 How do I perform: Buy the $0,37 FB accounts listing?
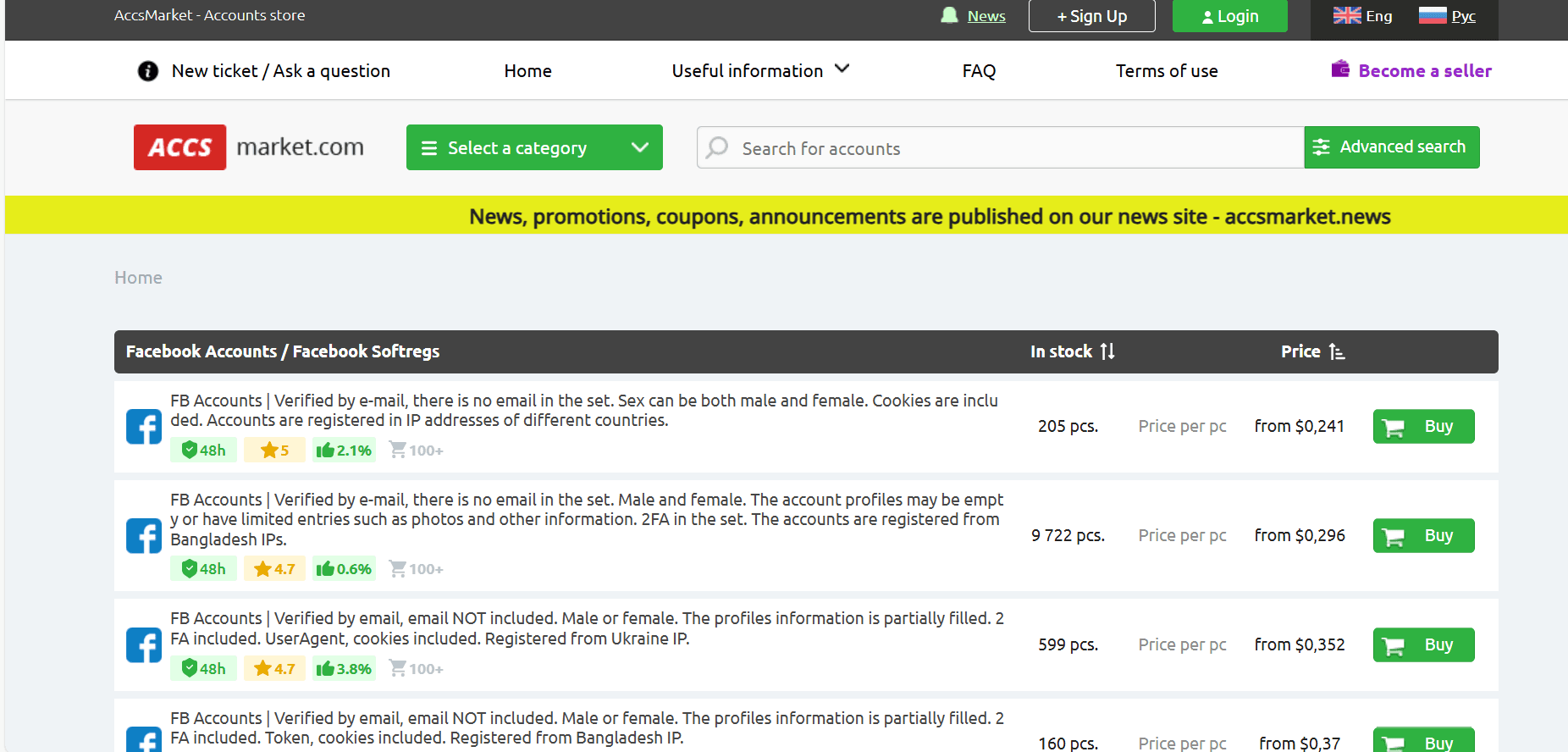pyautogui.click(x=1423, y=740)
